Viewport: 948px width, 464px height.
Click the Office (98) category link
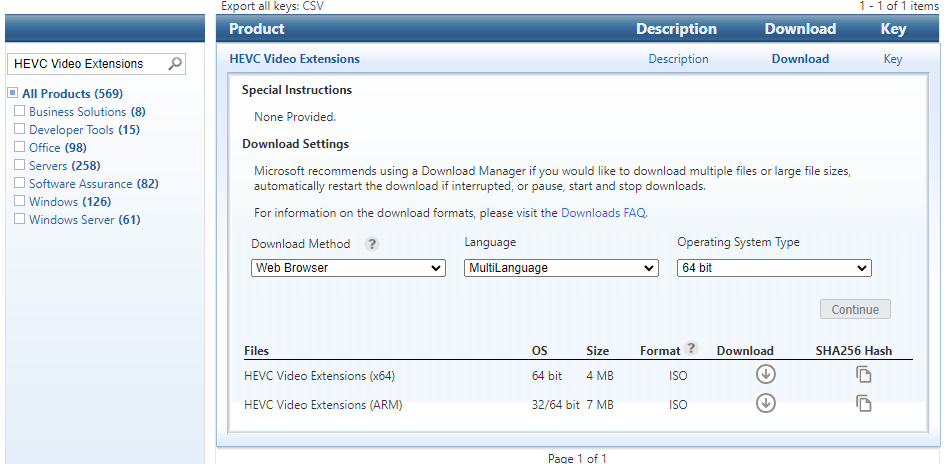tap(58, 148)
